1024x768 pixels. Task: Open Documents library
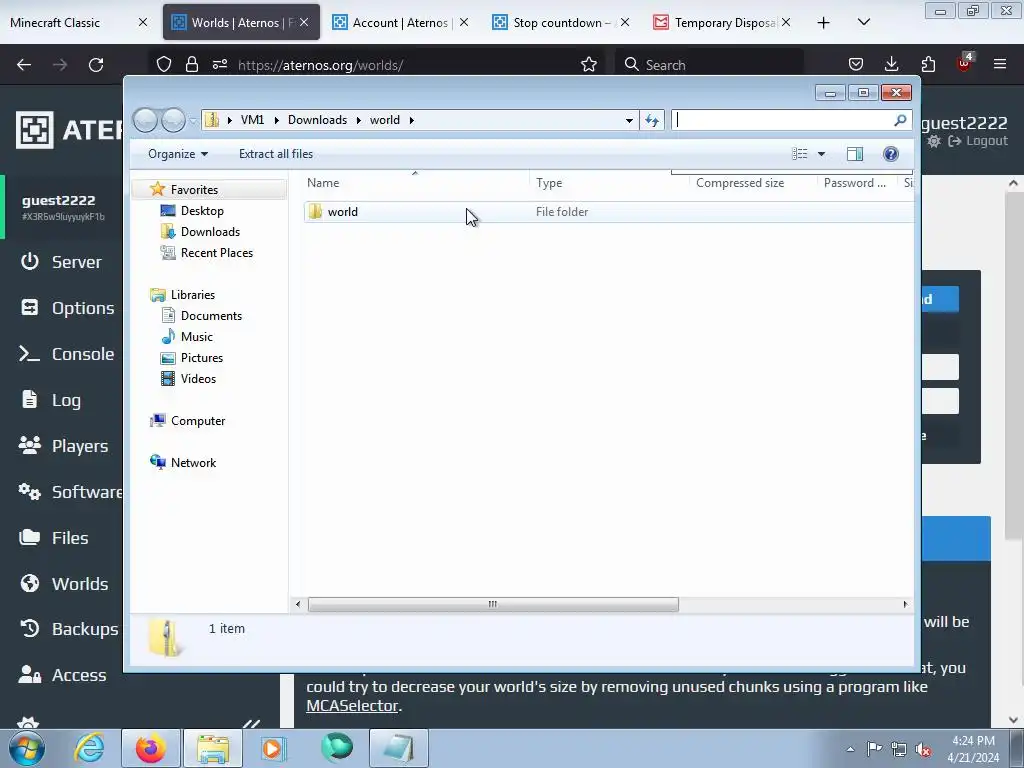coord(211,315)
